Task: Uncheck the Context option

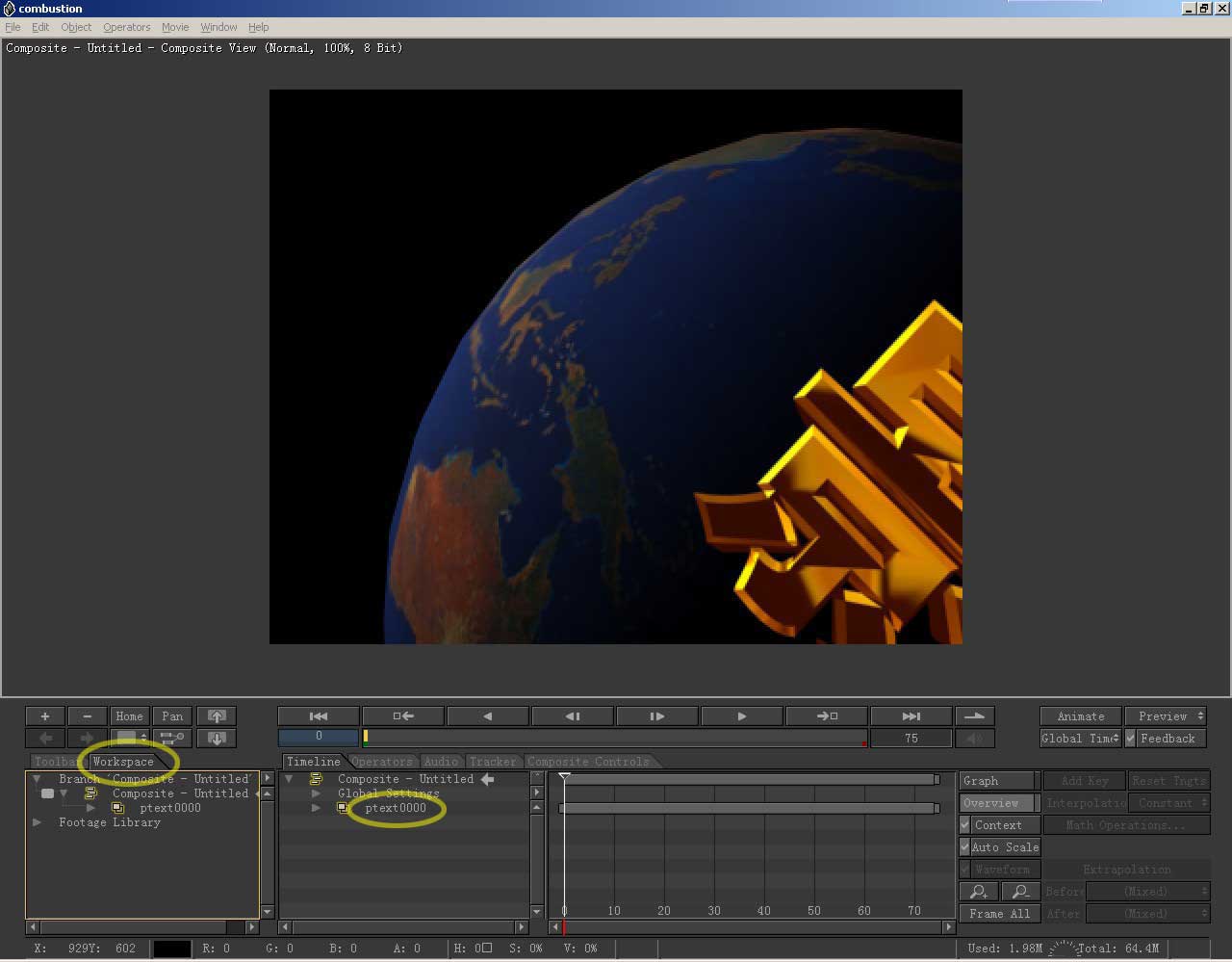Action: coord(965,825)
